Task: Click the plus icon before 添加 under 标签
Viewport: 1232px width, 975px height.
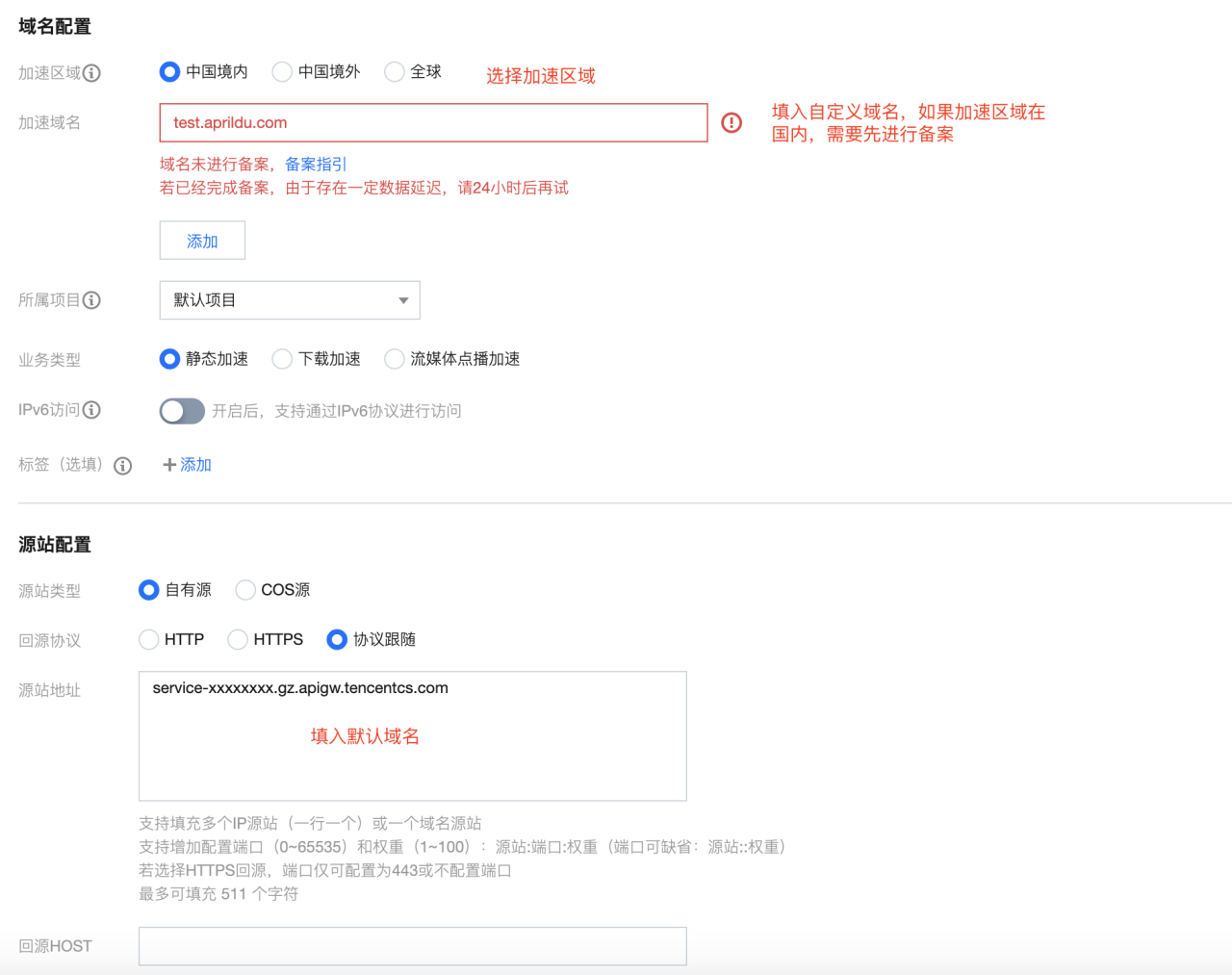Action: [x=169, y=464]
